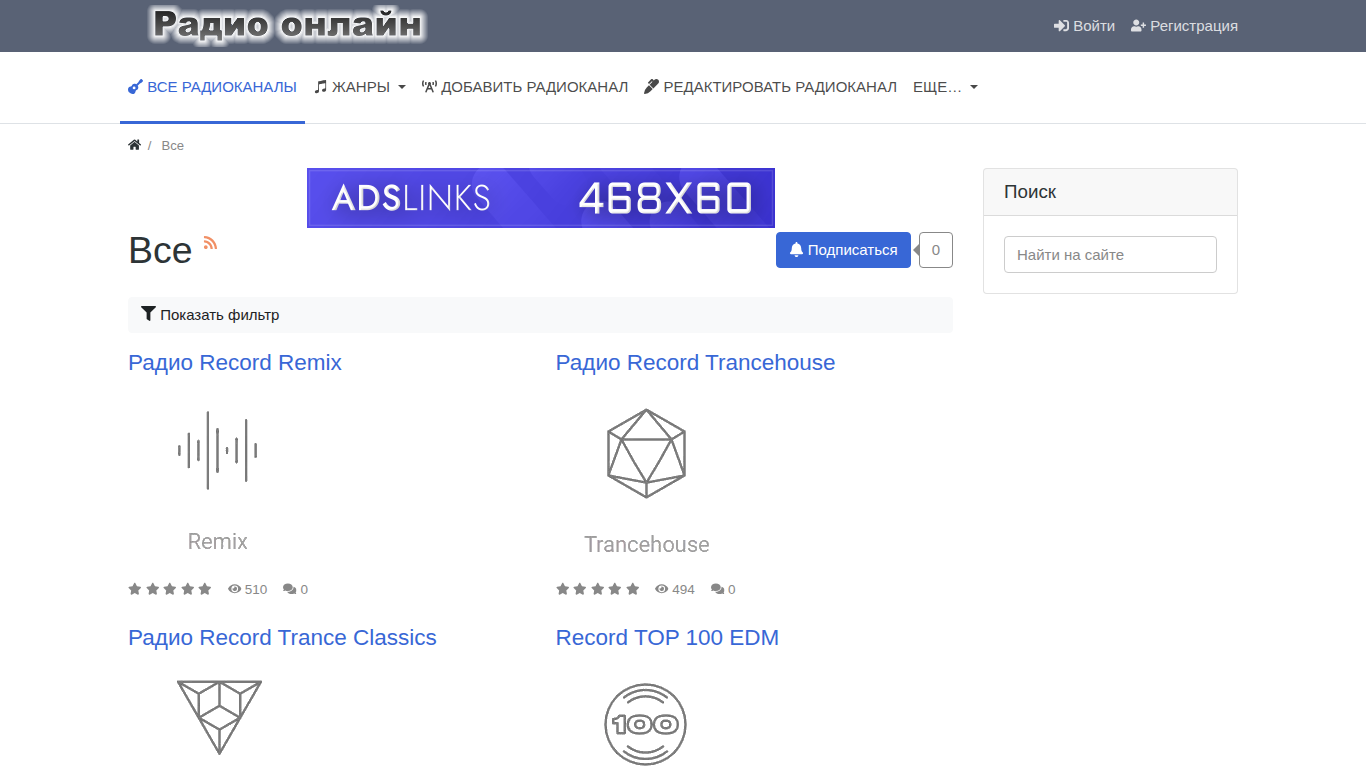
Task: Click the Подписаться button
Action: [x=843, y=250]
